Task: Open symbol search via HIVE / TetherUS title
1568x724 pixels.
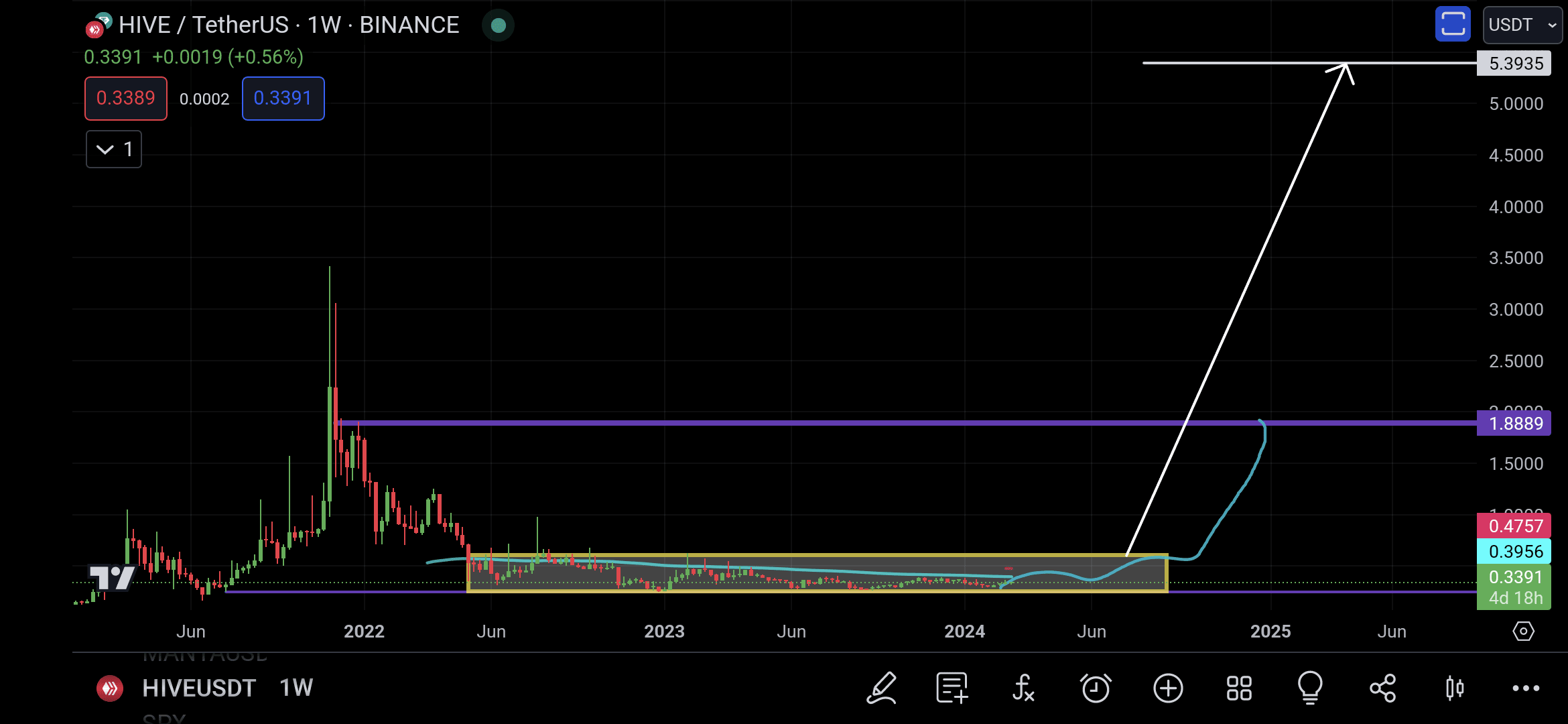Action: 289,25
